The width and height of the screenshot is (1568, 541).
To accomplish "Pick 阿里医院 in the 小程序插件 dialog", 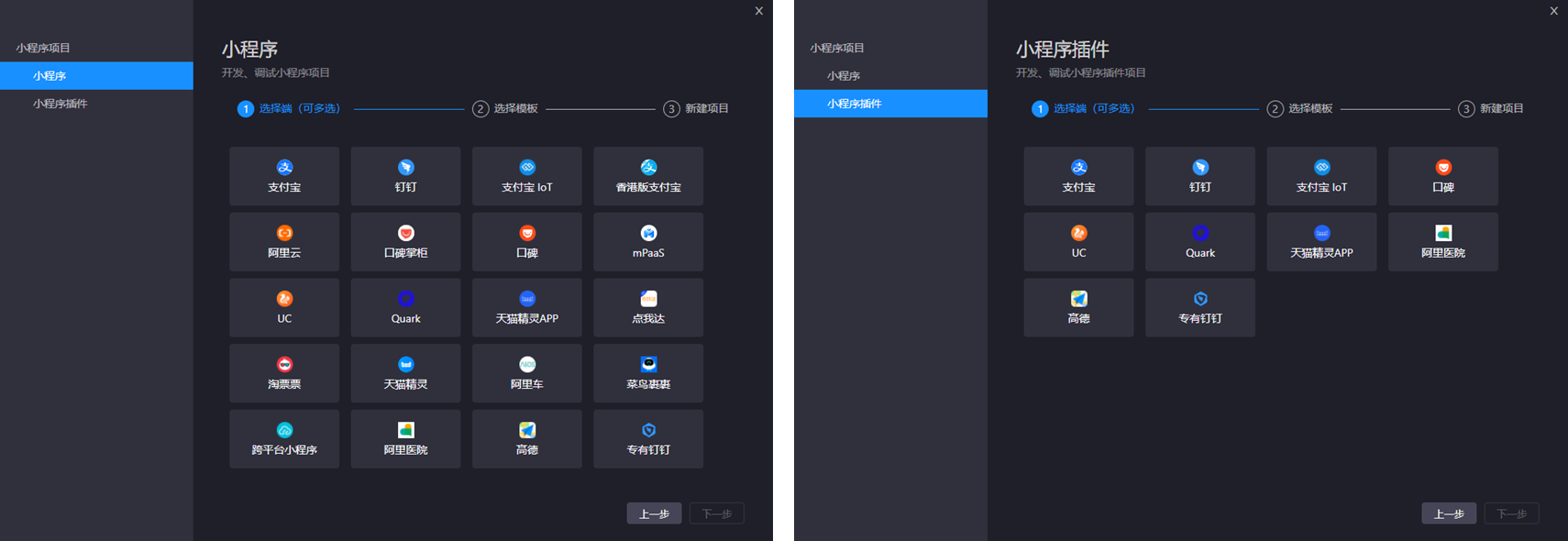I will (1443, 242).
